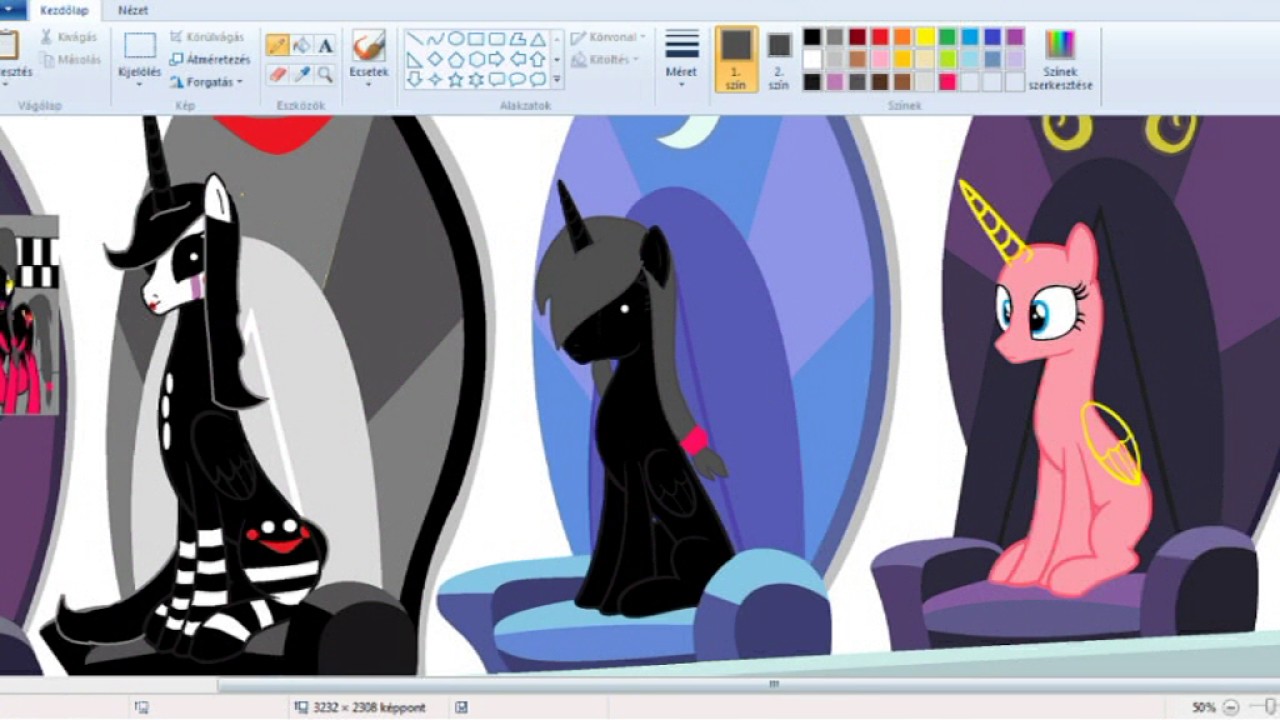
Task: Click the zoom out minus button
Action: 1231,707
